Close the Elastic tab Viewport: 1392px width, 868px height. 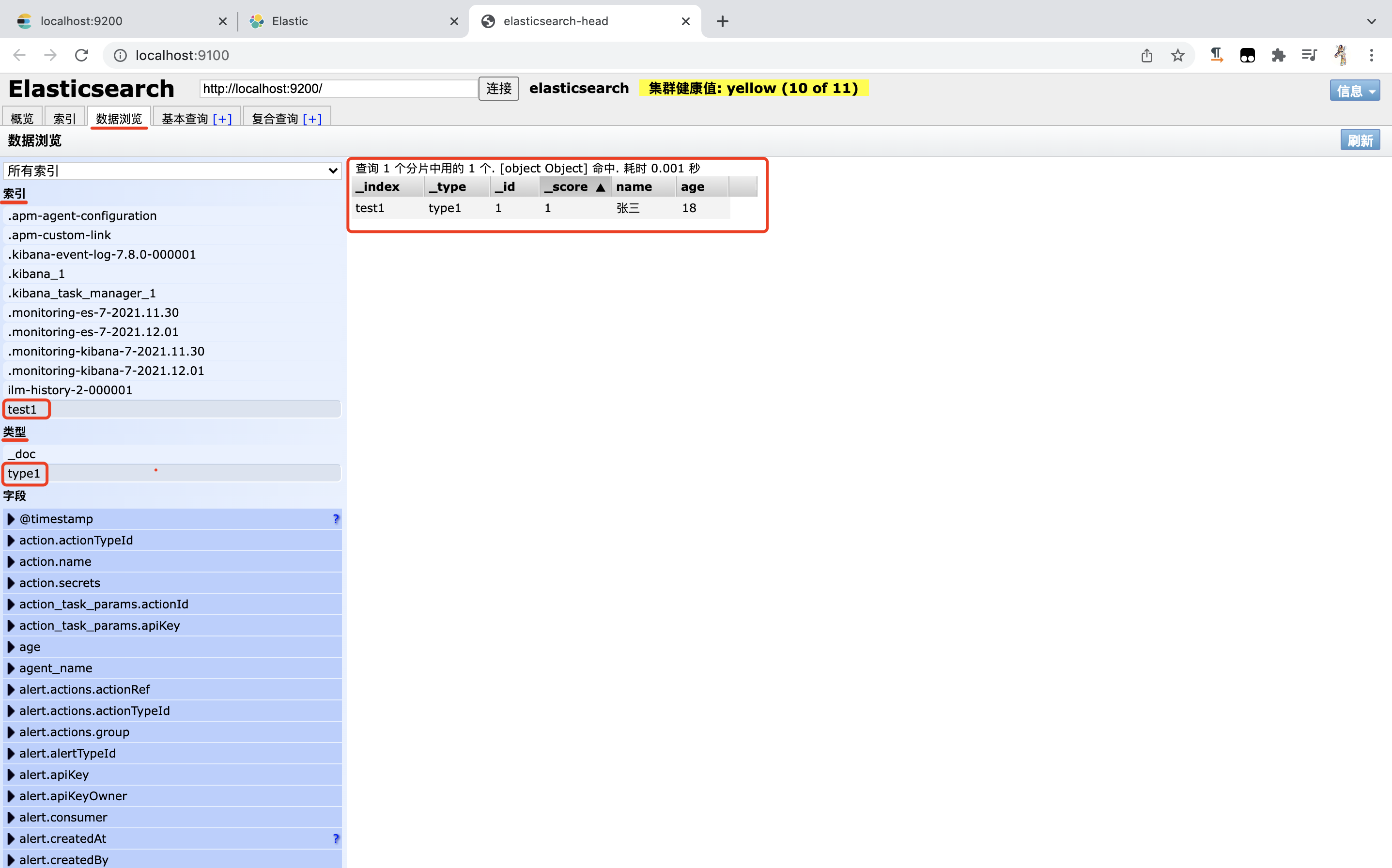tap(454, 21)
